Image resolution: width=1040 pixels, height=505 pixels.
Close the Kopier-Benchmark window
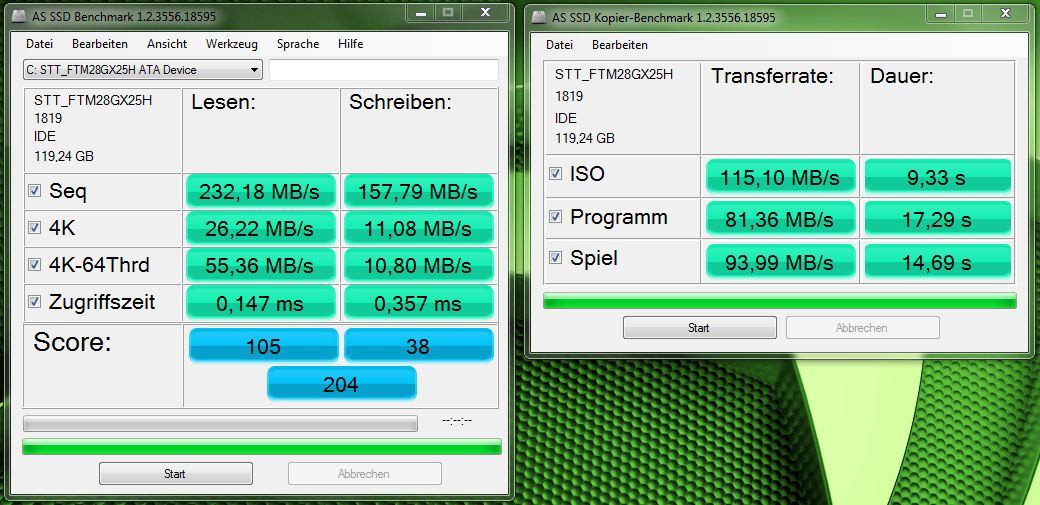click(x=1005, y=13)
